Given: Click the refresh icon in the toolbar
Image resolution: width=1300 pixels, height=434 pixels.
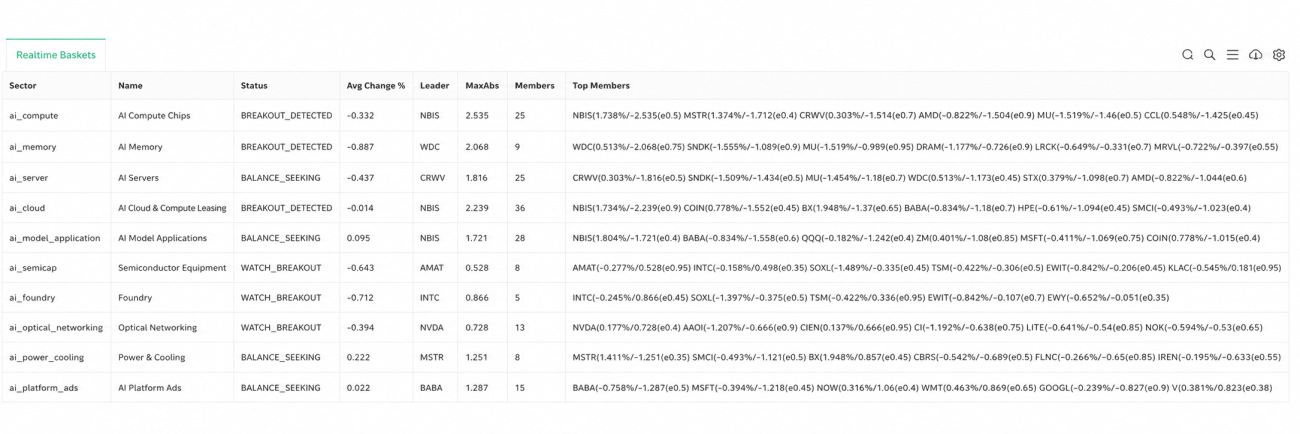Looking at the screenshot, I should (1188, 55).
